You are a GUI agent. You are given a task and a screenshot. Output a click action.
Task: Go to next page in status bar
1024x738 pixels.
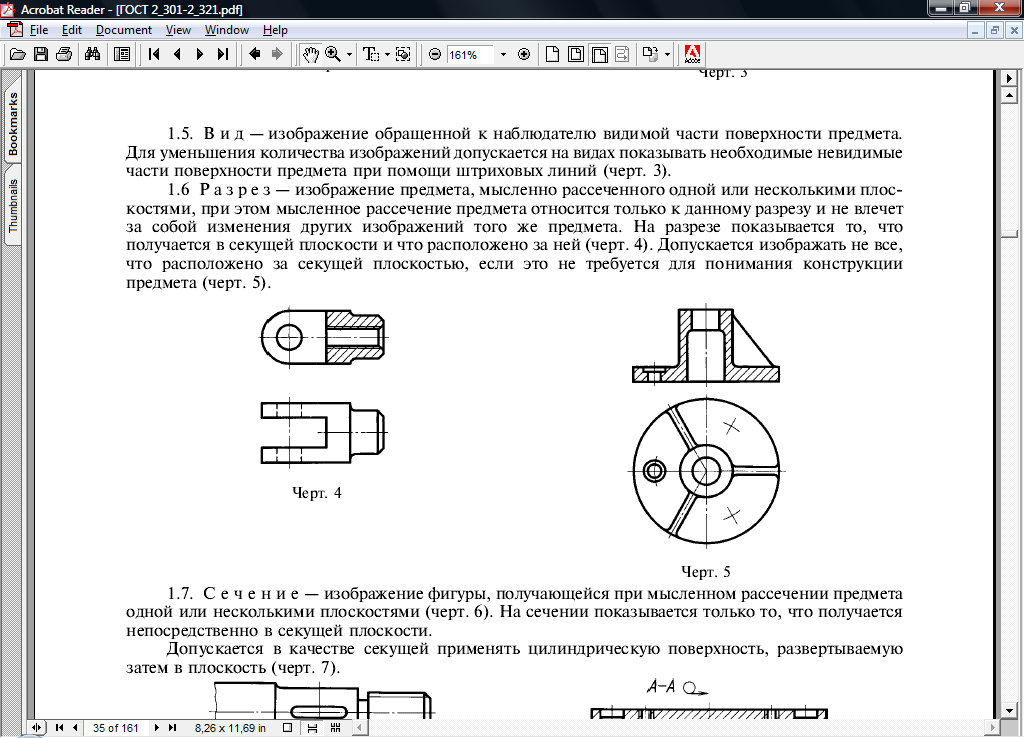157,728
